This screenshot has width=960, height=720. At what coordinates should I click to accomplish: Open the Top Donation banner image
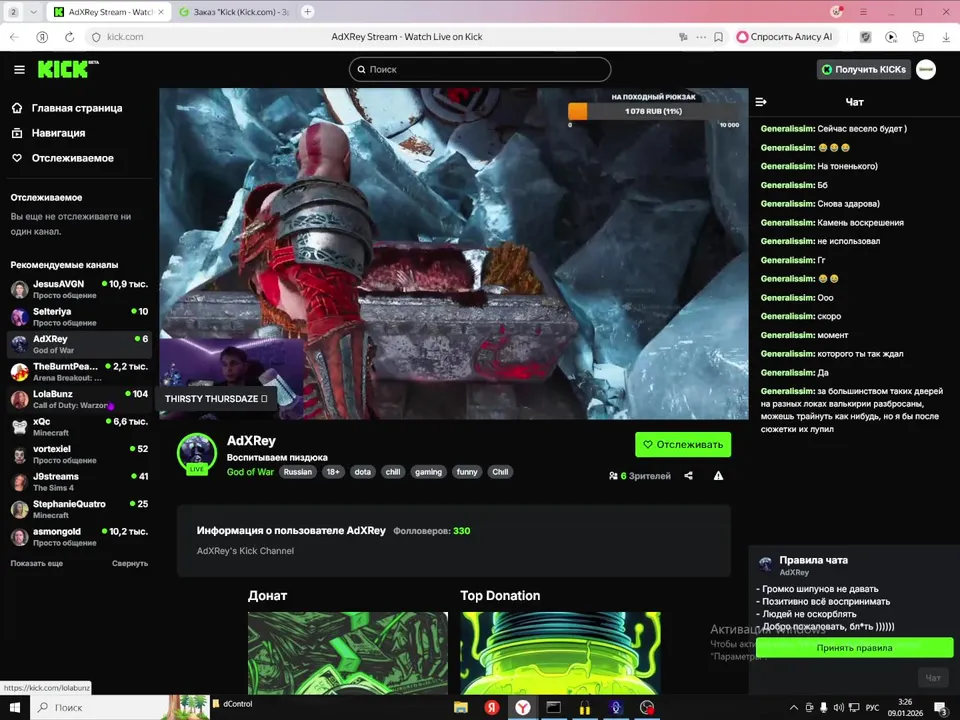(560, 653)
